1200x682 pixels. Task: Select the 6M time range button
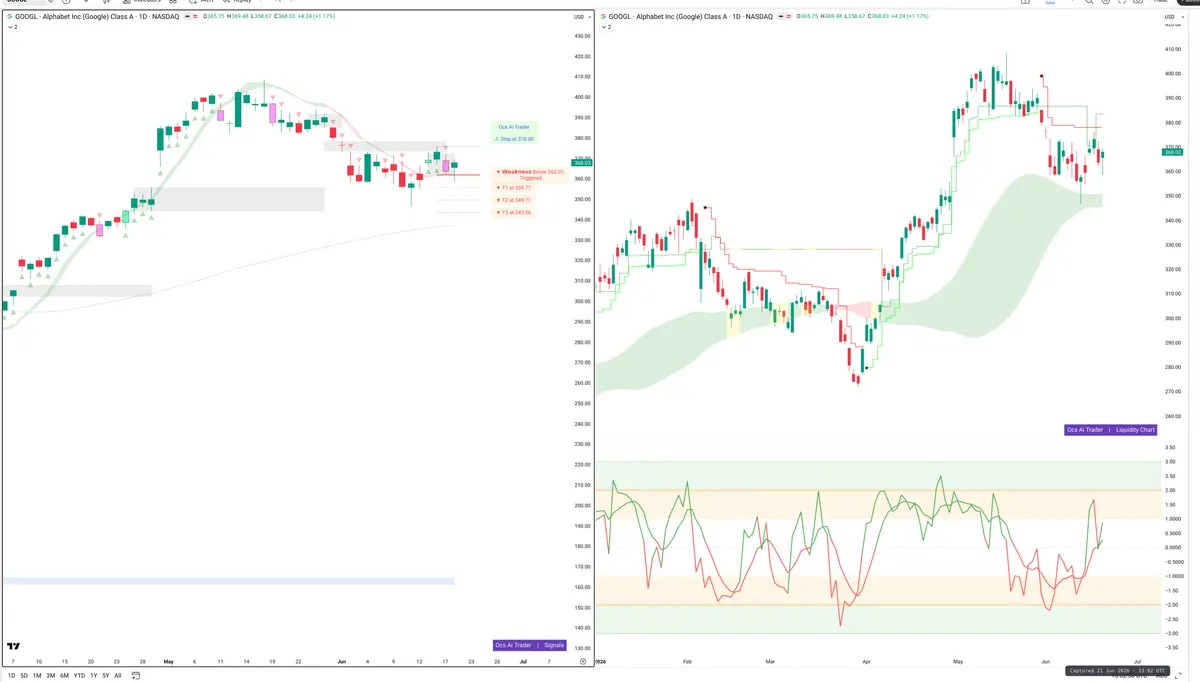tap(65, 675)
